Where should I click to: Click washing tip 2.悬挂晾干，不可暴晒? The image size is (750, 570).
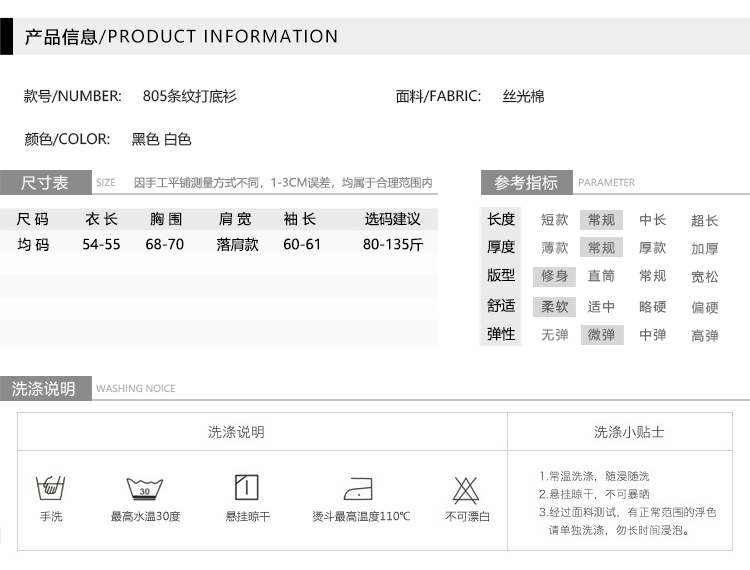pos(594,494)
